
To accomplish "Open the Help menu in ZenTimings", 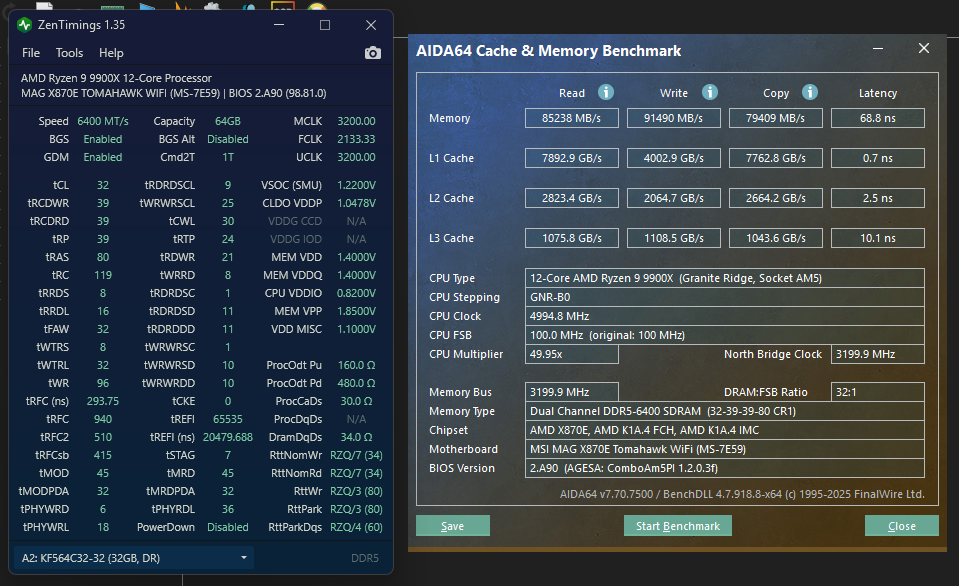I will (111, 53).
